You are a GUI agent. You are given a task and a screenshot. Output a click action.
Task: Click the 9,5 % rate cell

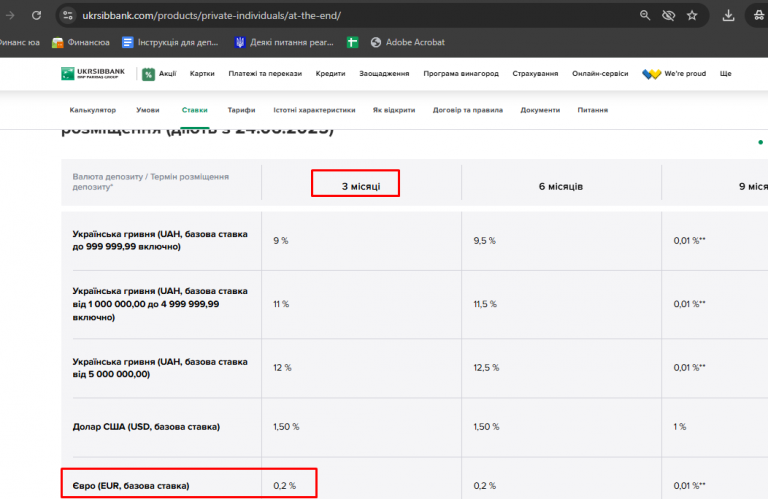click(x=484, y=241)
